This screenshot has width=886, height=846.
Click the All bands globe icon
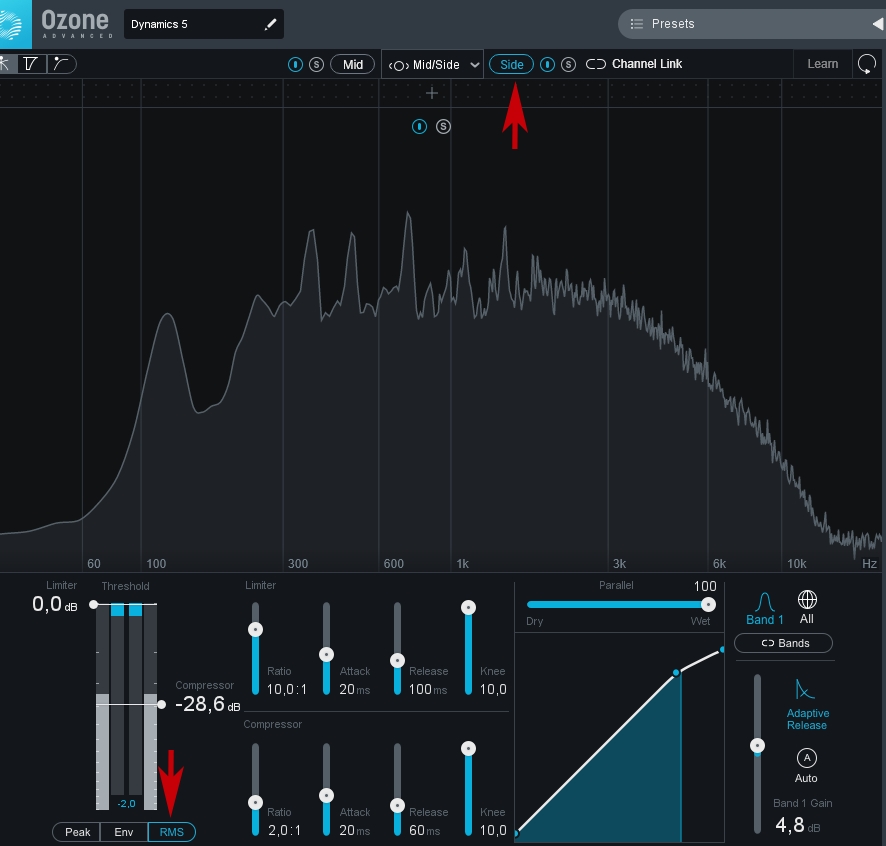point(807,600)
